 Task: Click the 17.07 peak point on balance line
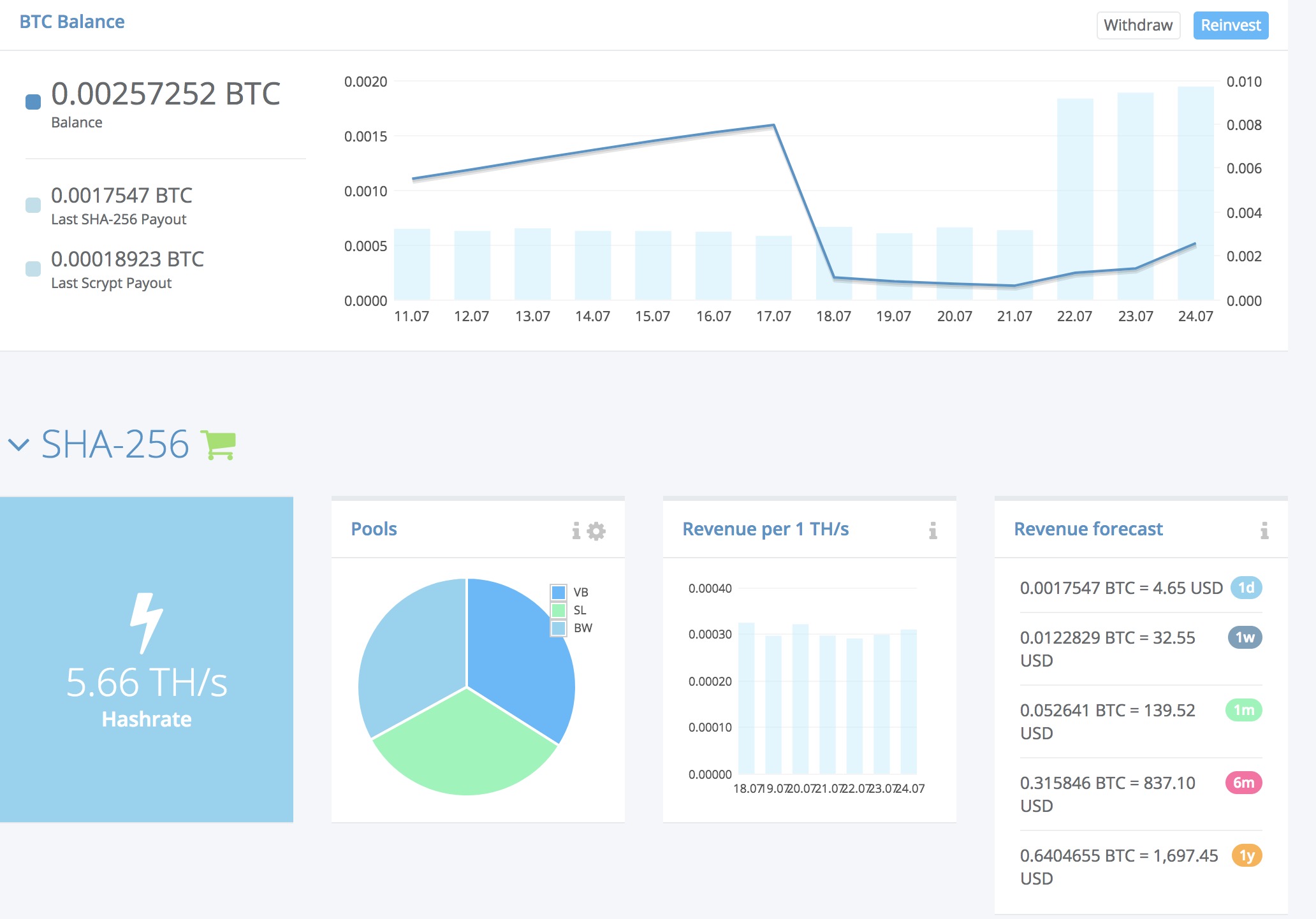773,125
